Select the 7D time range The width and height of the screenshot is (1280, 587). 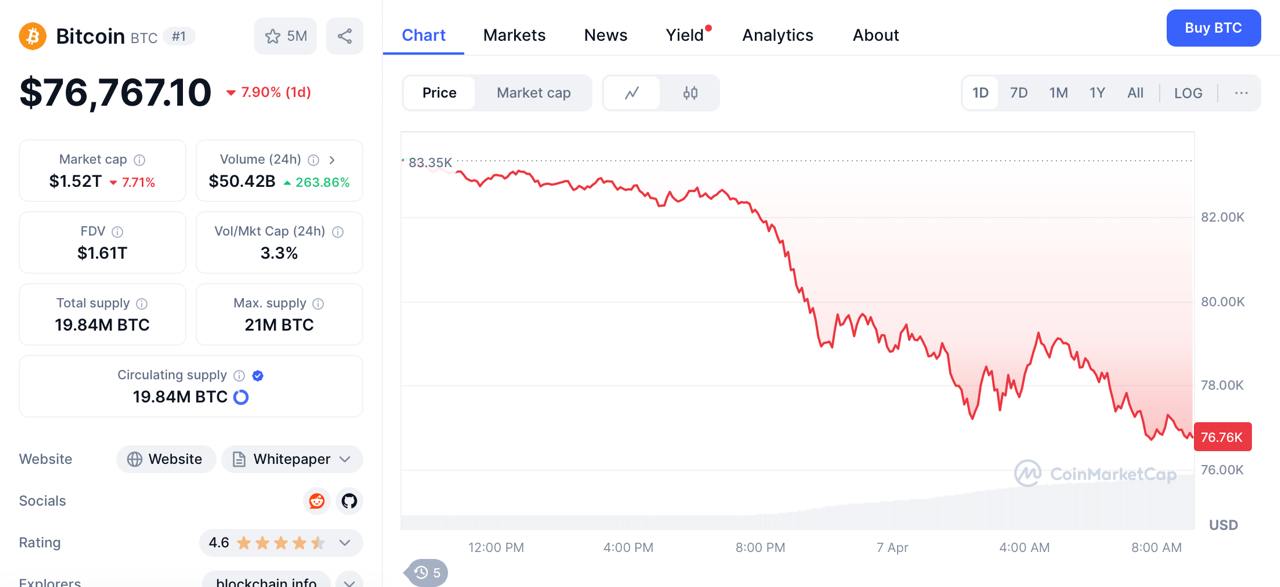(1018, 93)
